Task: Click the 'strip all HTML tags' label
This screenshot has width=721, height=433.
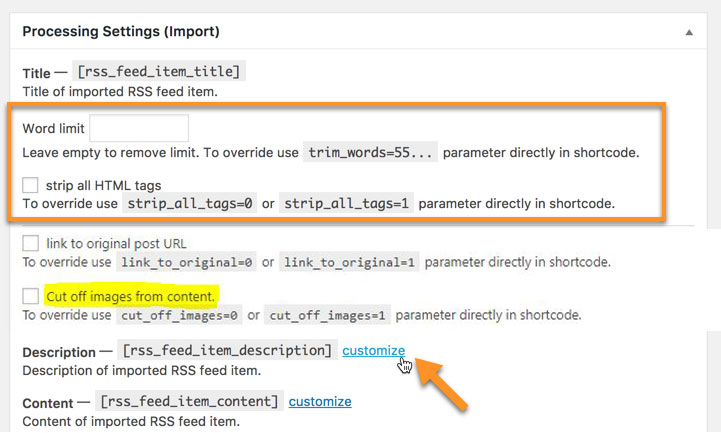Action: [103, 185]
